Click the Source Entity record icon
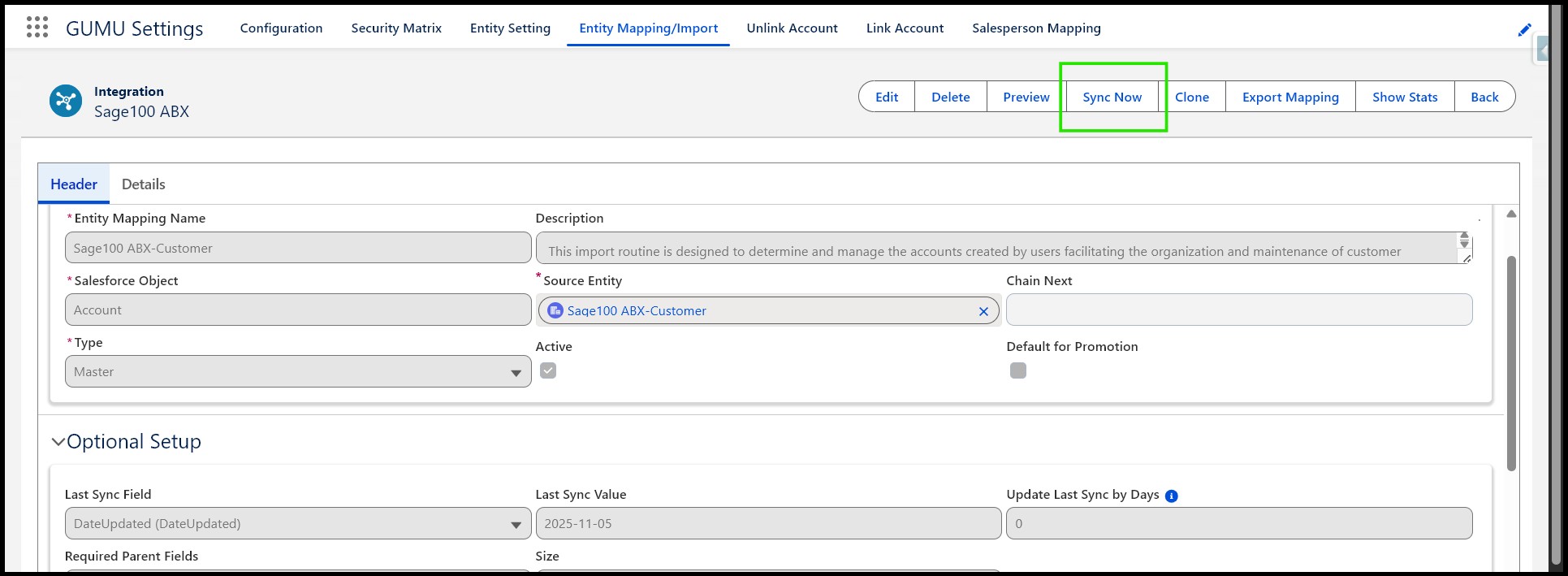 [x=555, y=310]
